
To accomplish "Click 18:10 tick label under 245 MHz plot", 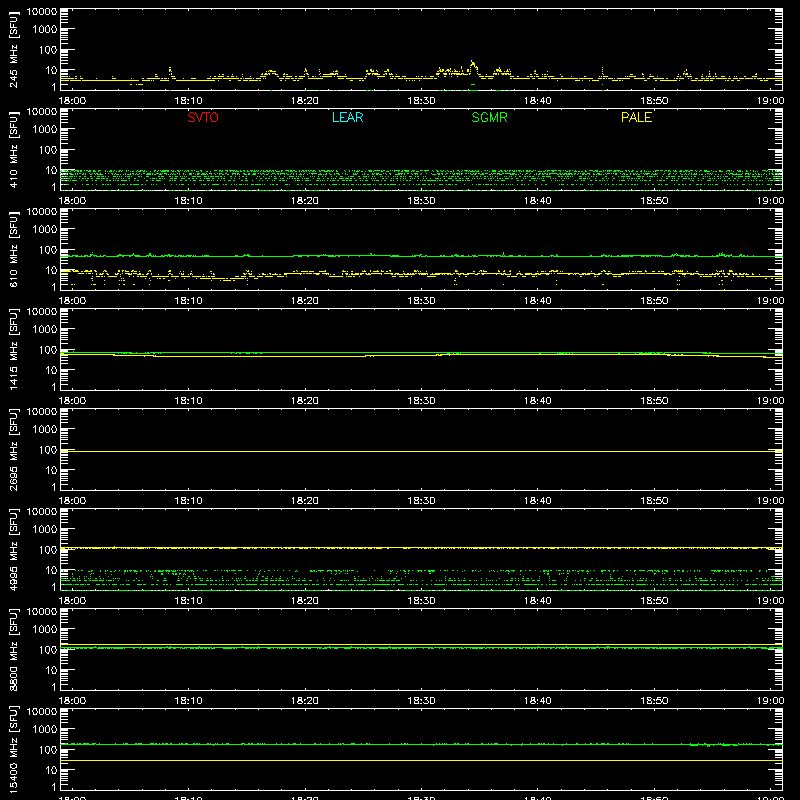I will pos(188,101).
